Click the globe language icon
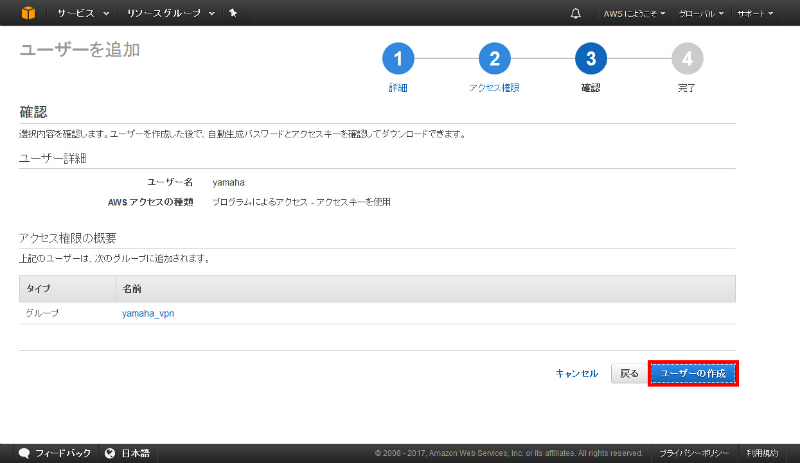The width and height of the screenshot is (800, 463). pyautogui.click(x=110, y=453)
